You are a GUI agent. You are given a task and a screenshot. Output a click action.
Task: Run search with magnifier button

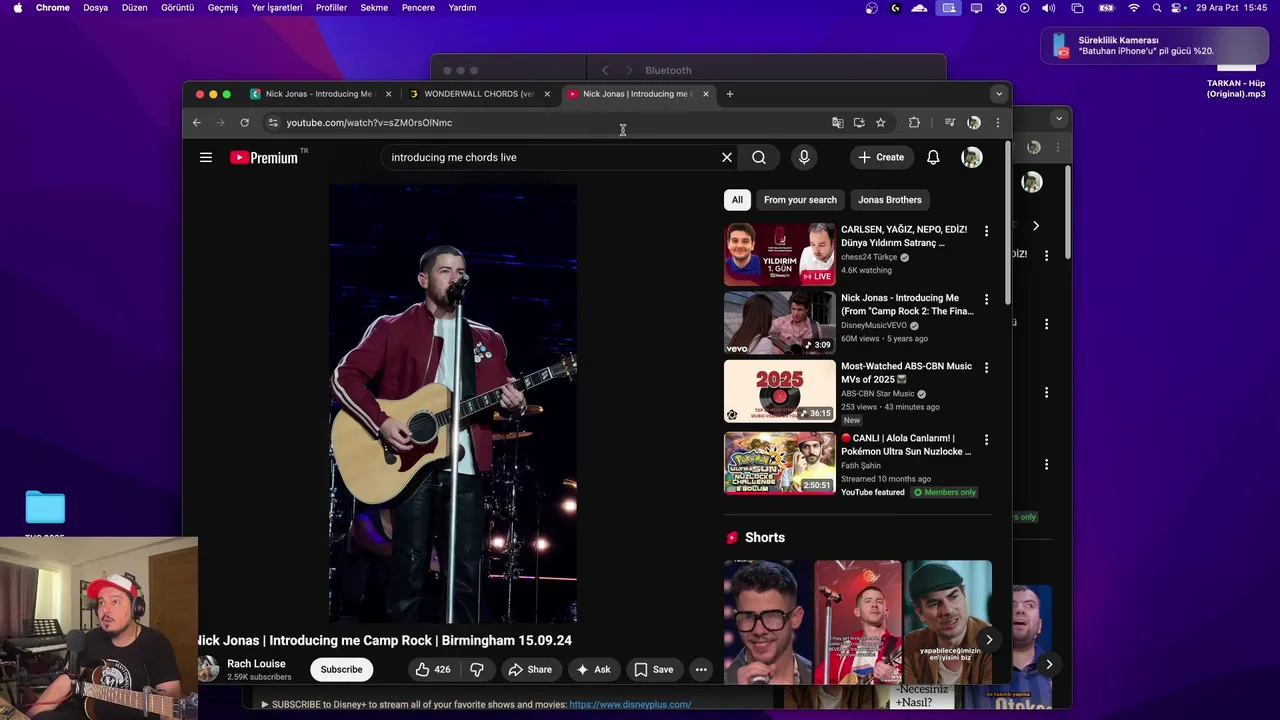tap(759, 157)
